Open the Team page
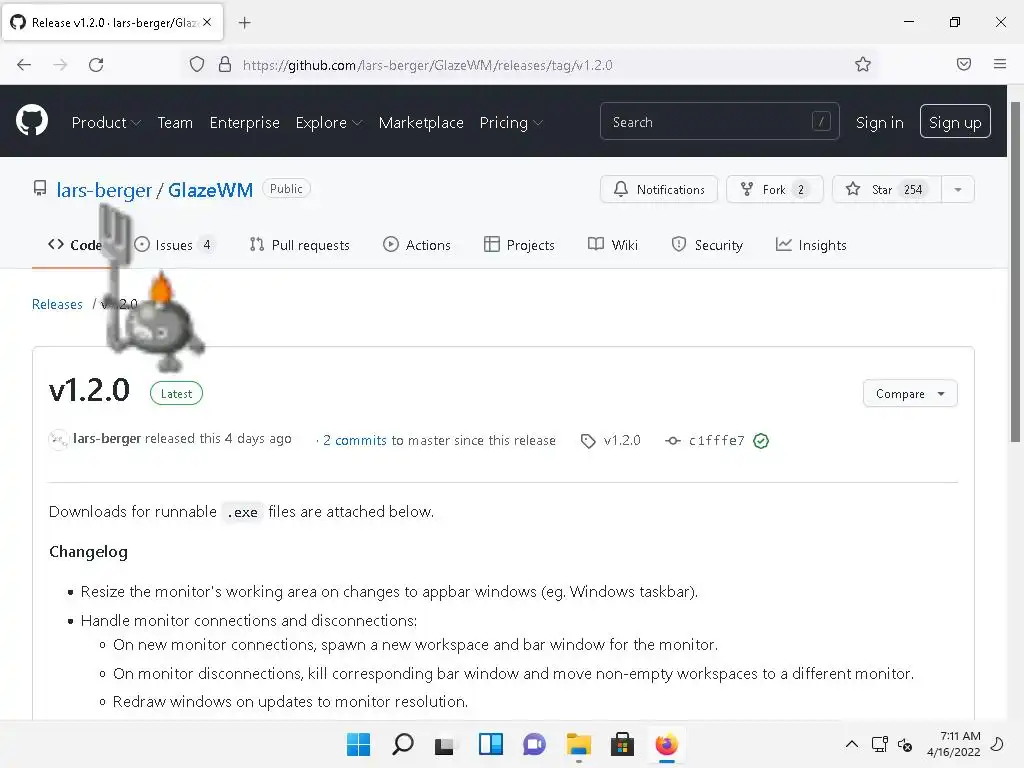The width and height of the screenshot is (1024, 768). coord(175,122)
